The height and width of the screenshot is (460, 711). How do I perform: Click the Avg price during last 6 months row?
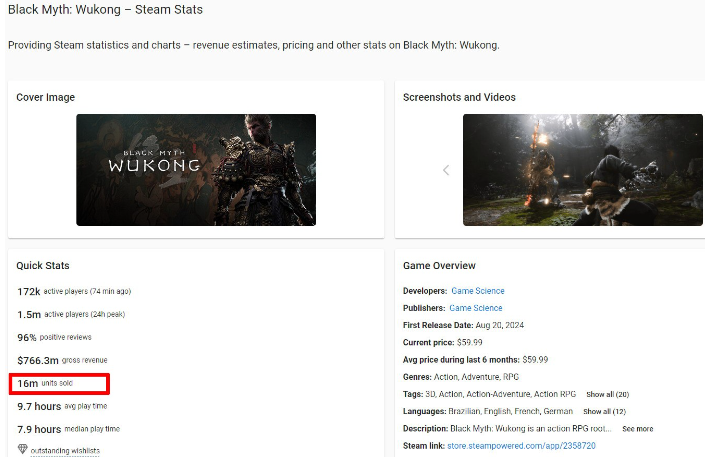coord(475,360)
